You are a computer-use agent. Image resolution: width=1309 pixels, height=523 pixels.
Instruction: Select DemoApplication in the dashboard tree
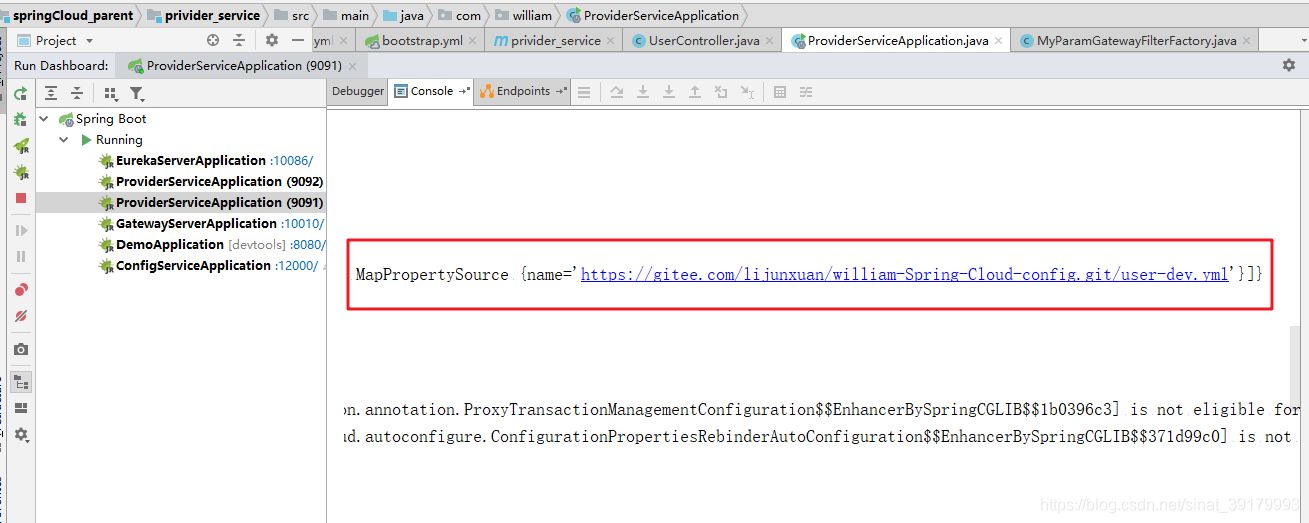point(170,244)
